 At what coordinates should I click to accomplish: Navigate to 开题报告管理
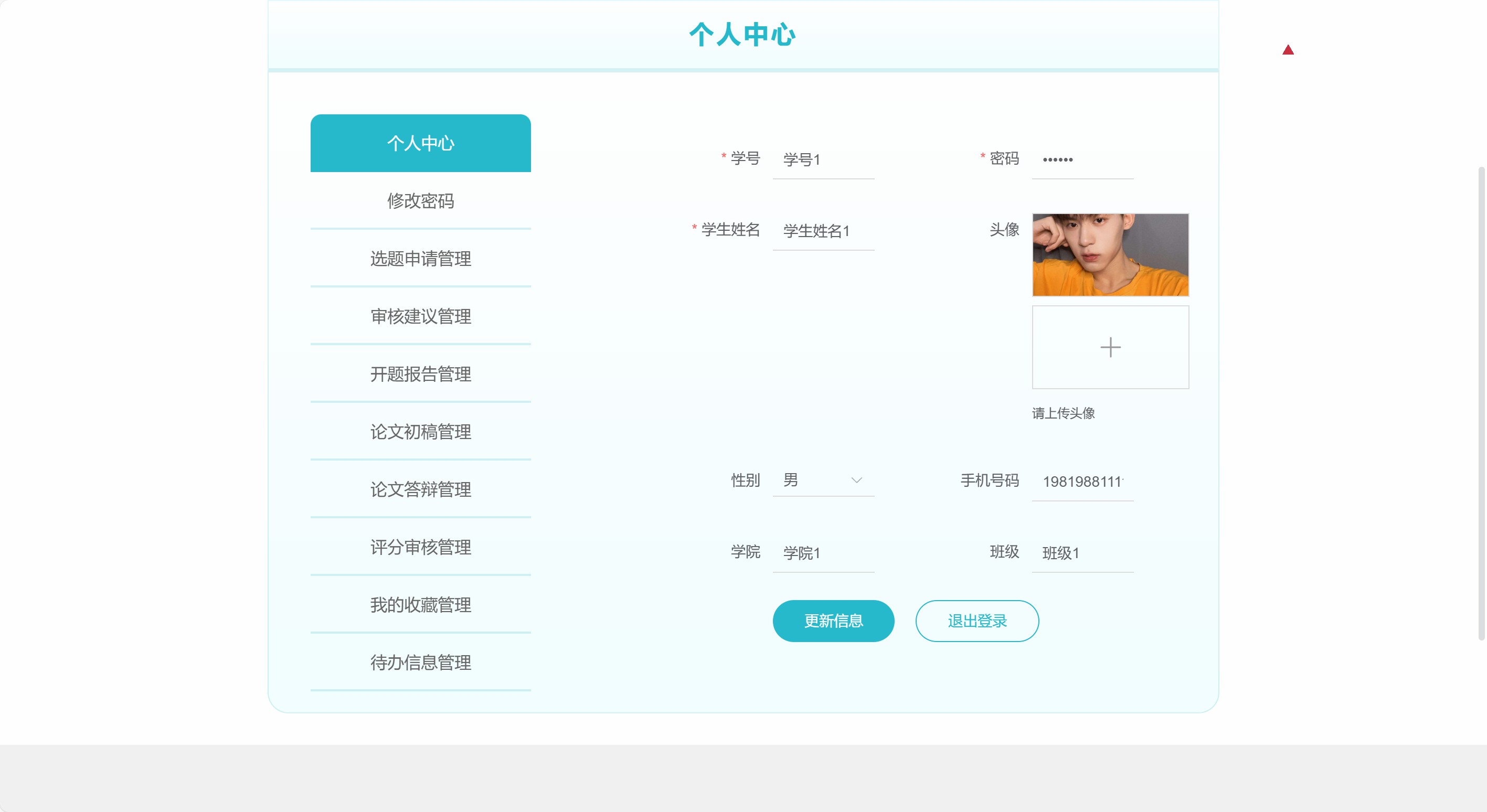pos(420,374)
